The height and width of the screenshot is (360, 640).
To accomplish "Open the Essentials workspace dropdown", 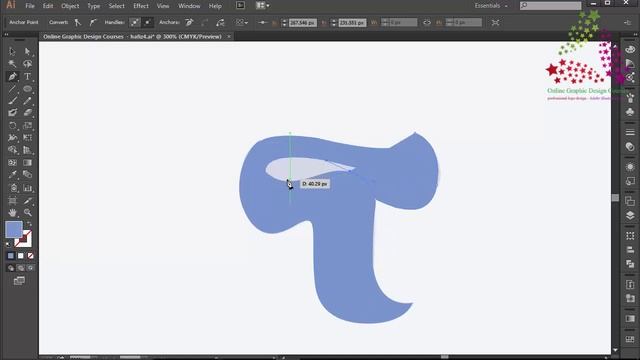I will coord(491,6).
